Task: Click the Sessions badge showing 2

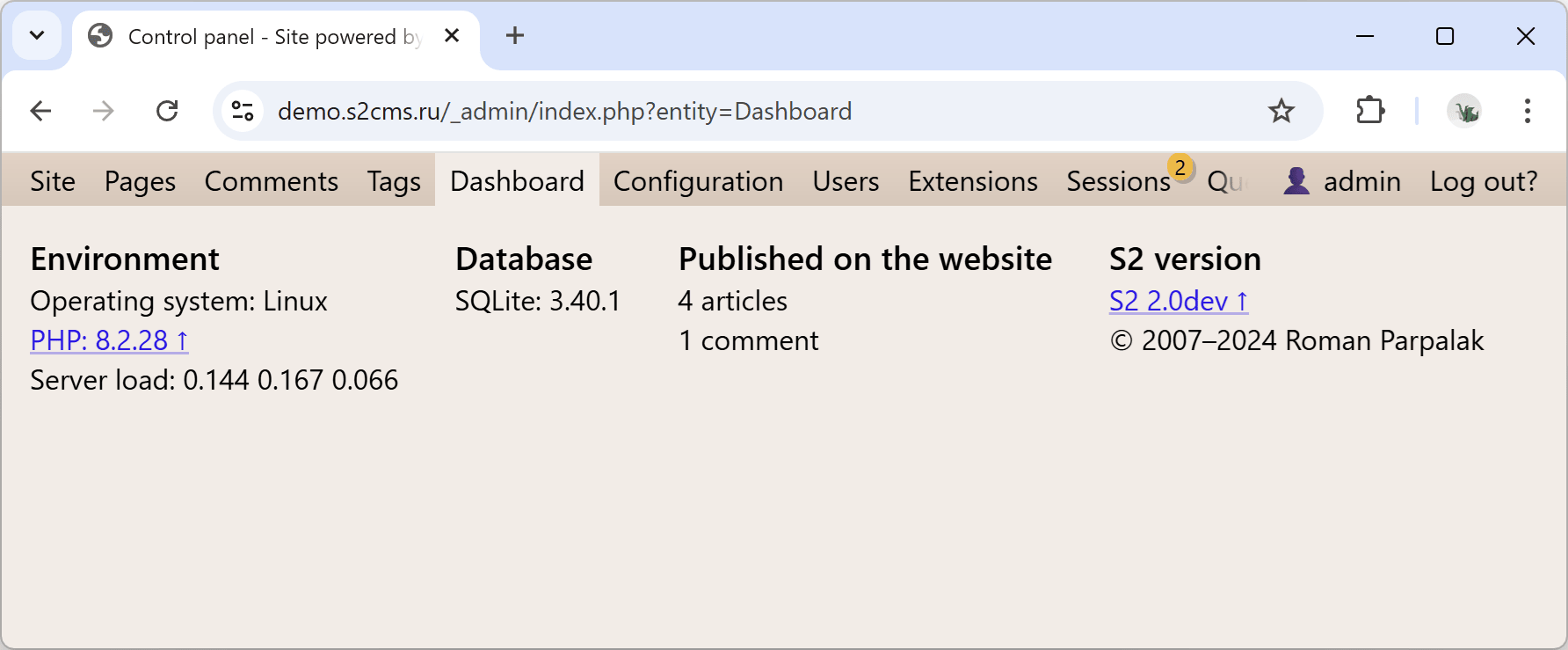Action: coord(1180,167)
